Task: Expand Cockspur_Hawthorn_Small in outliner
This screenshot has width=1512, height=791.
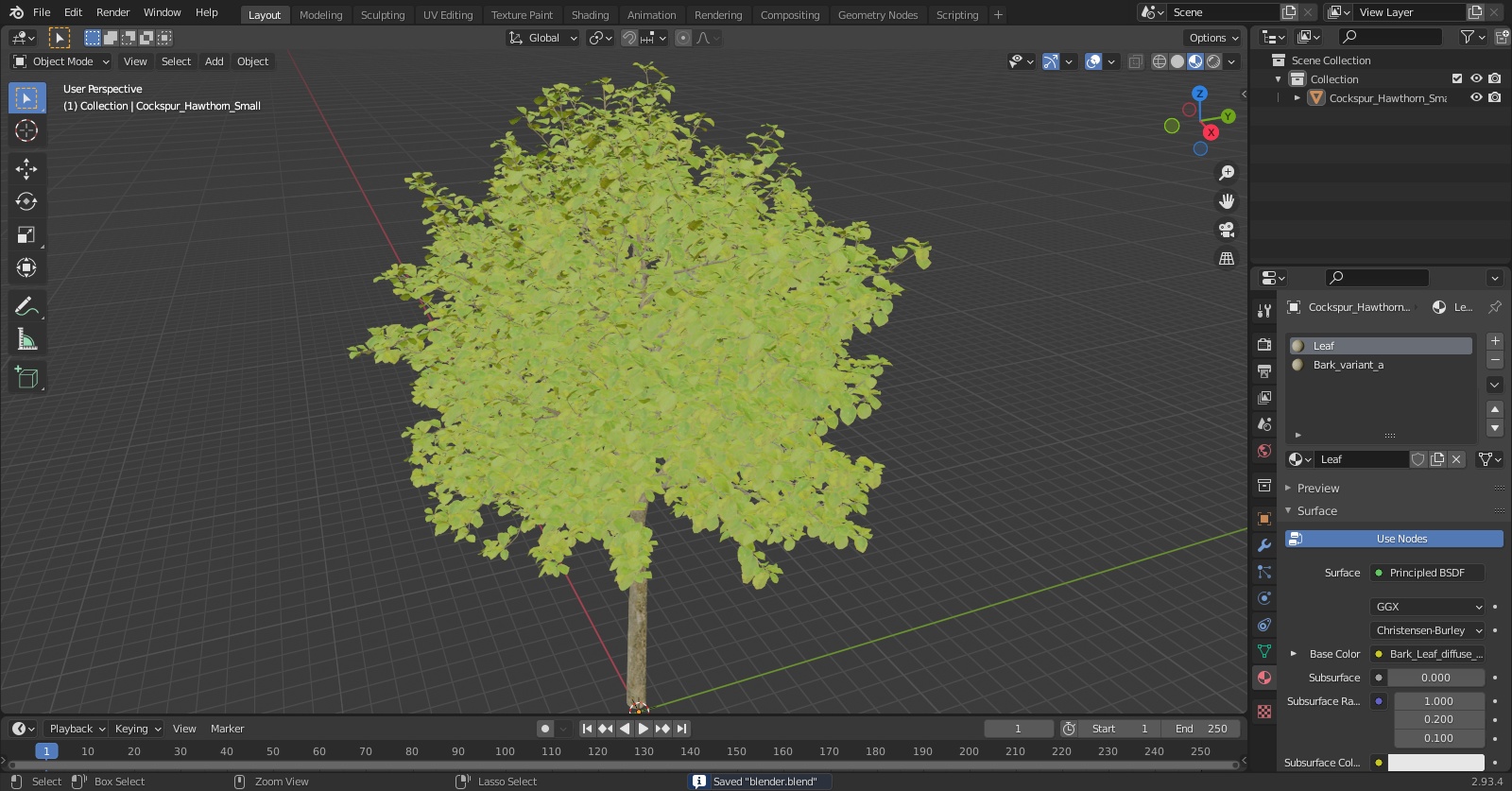Action: pyautogui.click(x=1297, y=98)
